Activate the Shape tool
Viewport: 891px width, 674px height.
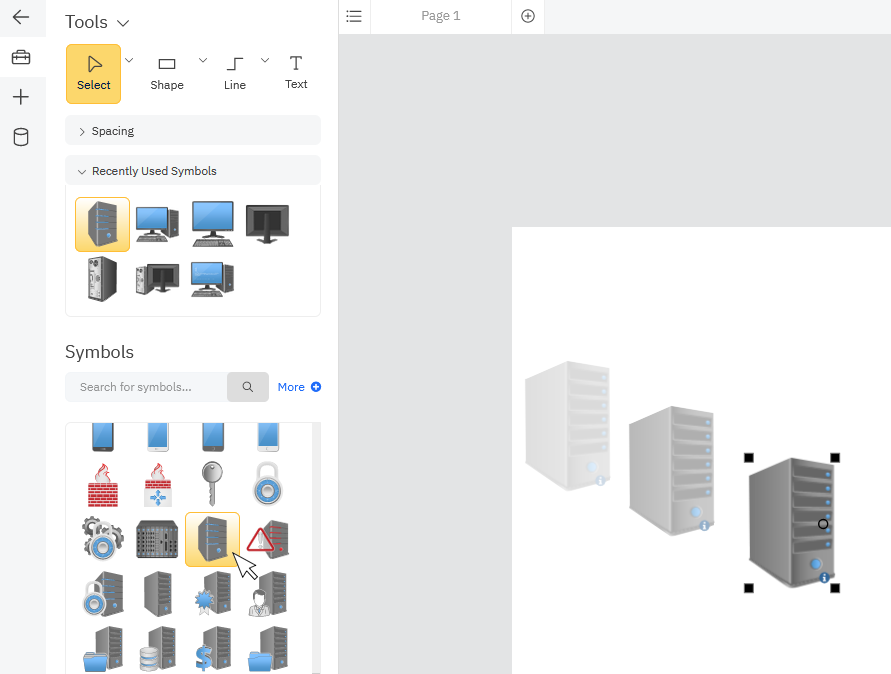pos(167,70)
